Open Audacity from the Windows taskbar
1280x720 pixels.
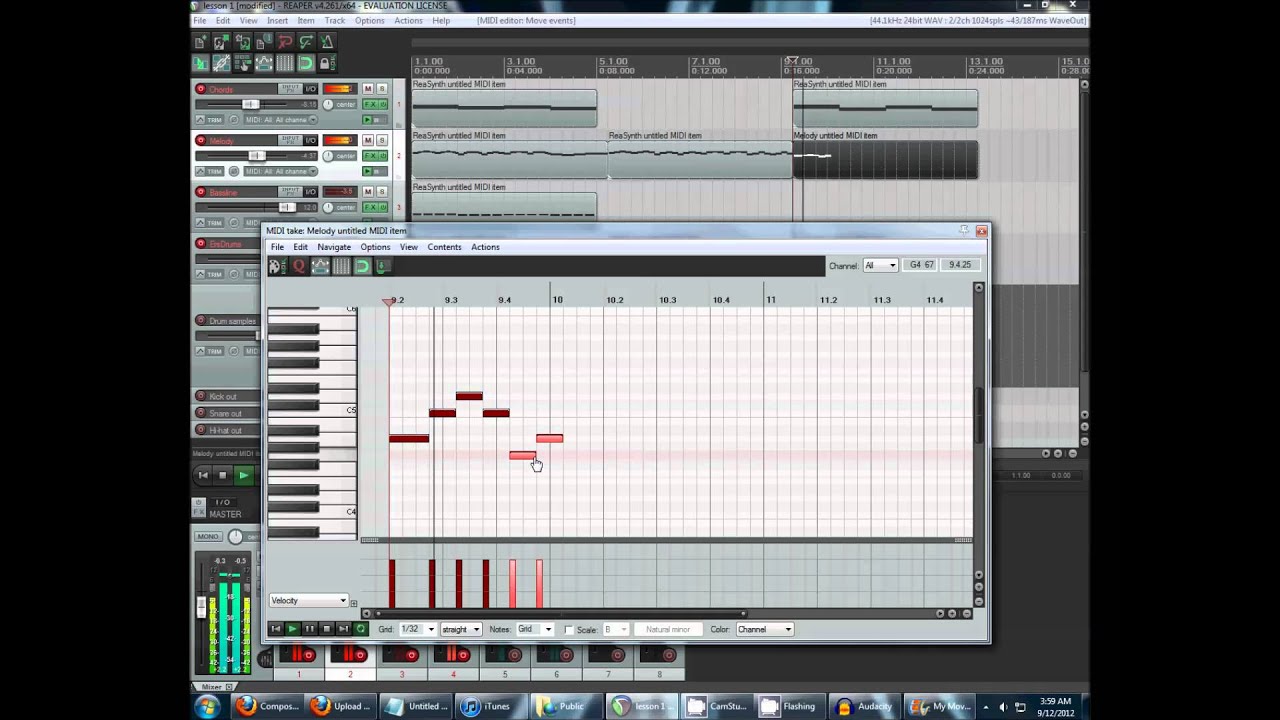[x=864, y=706]
